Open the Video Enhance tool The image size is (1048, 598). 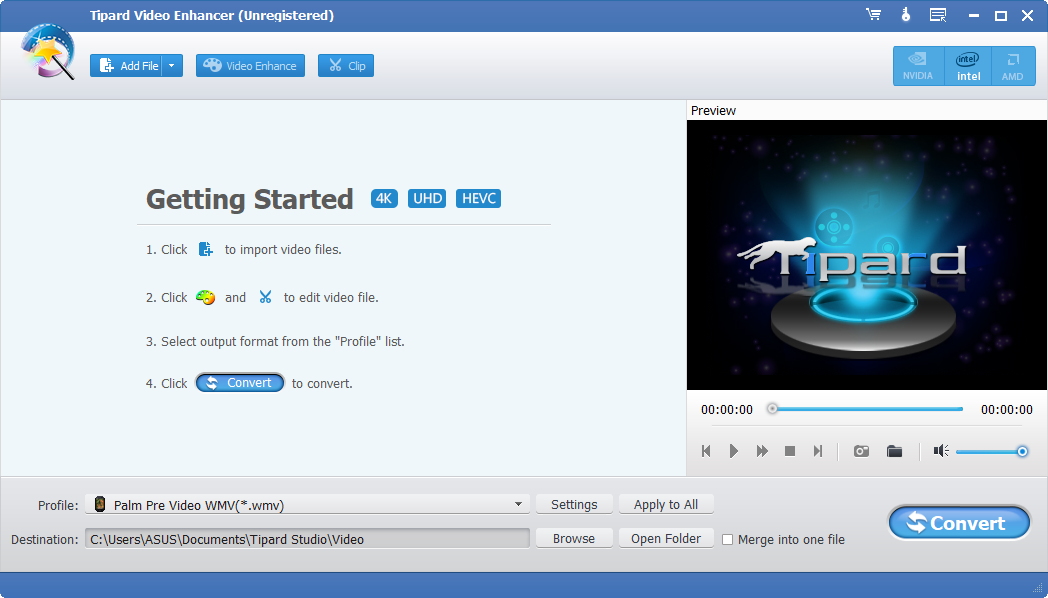point(250,65)
